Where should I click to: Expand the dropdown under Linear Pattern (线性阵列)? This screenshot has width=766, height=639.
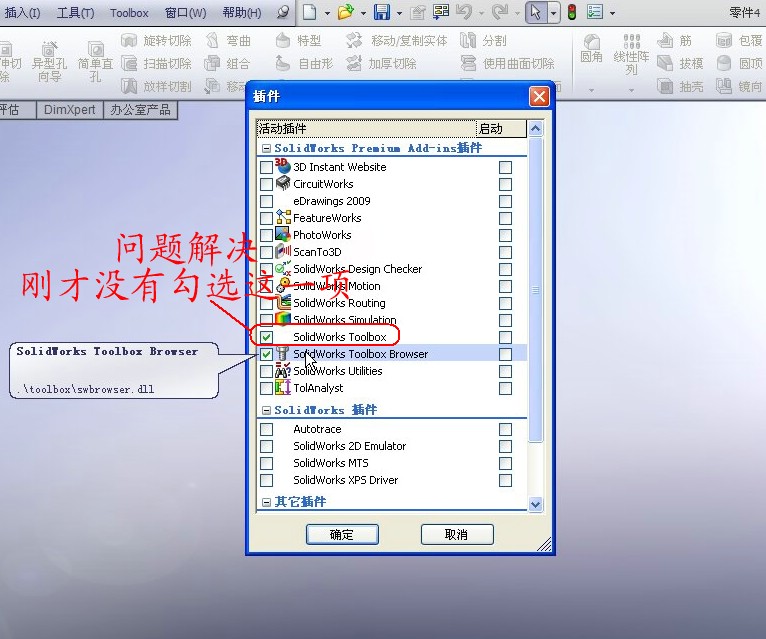[x=631, y=90]
